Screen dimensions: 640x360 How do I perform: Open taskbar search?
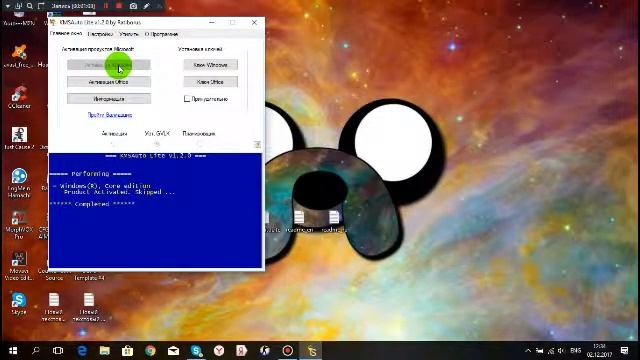pyautogui.click(x=36, y=351)
